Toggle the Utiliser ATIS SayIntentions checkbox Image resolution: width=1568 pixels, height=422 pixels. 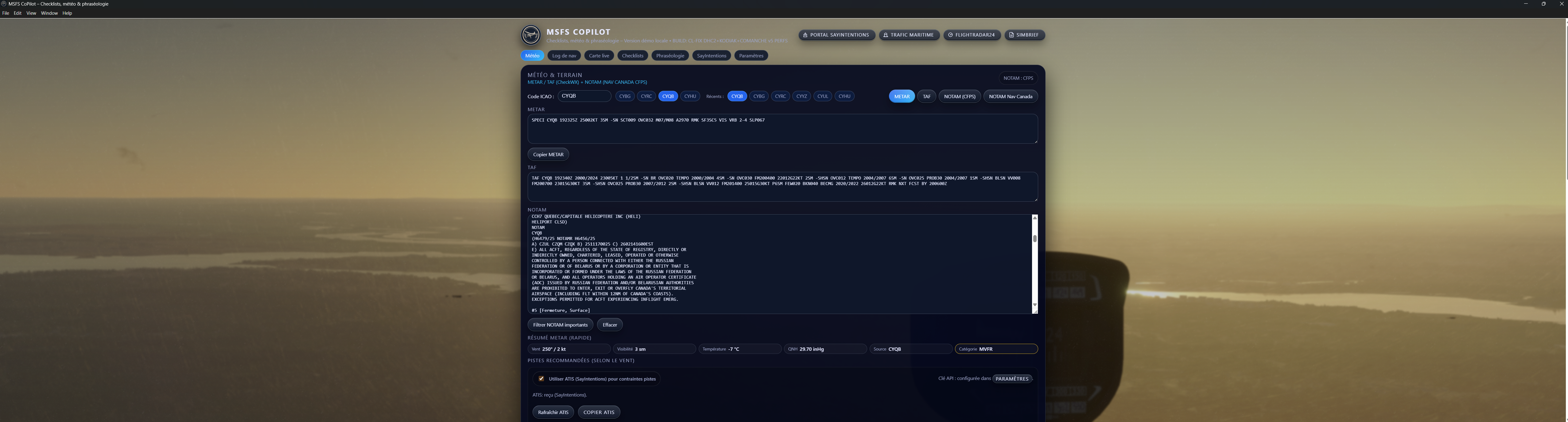tap(541, 379)
